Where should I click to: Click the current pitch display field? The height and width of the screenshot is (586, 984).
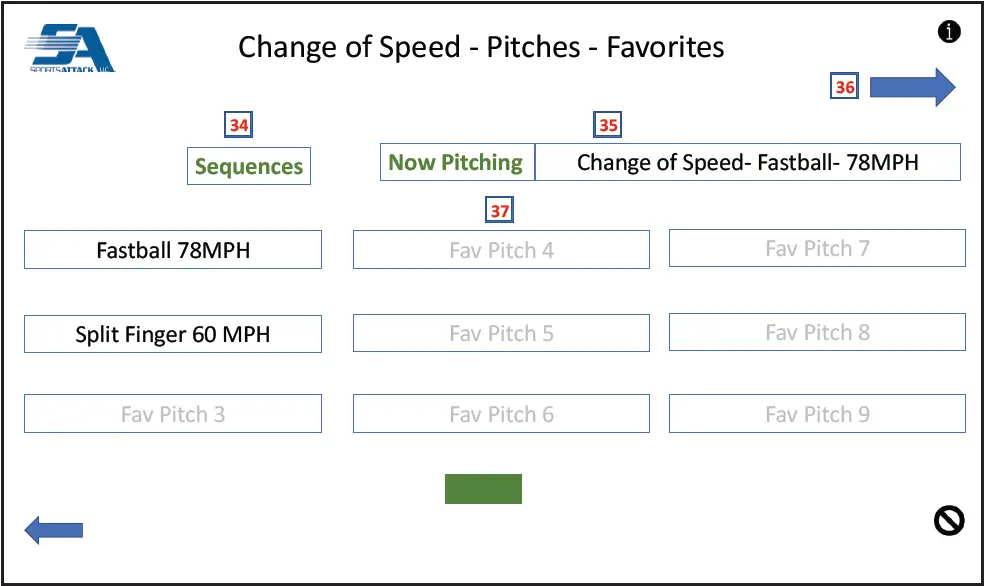click(x=747, y=162)
